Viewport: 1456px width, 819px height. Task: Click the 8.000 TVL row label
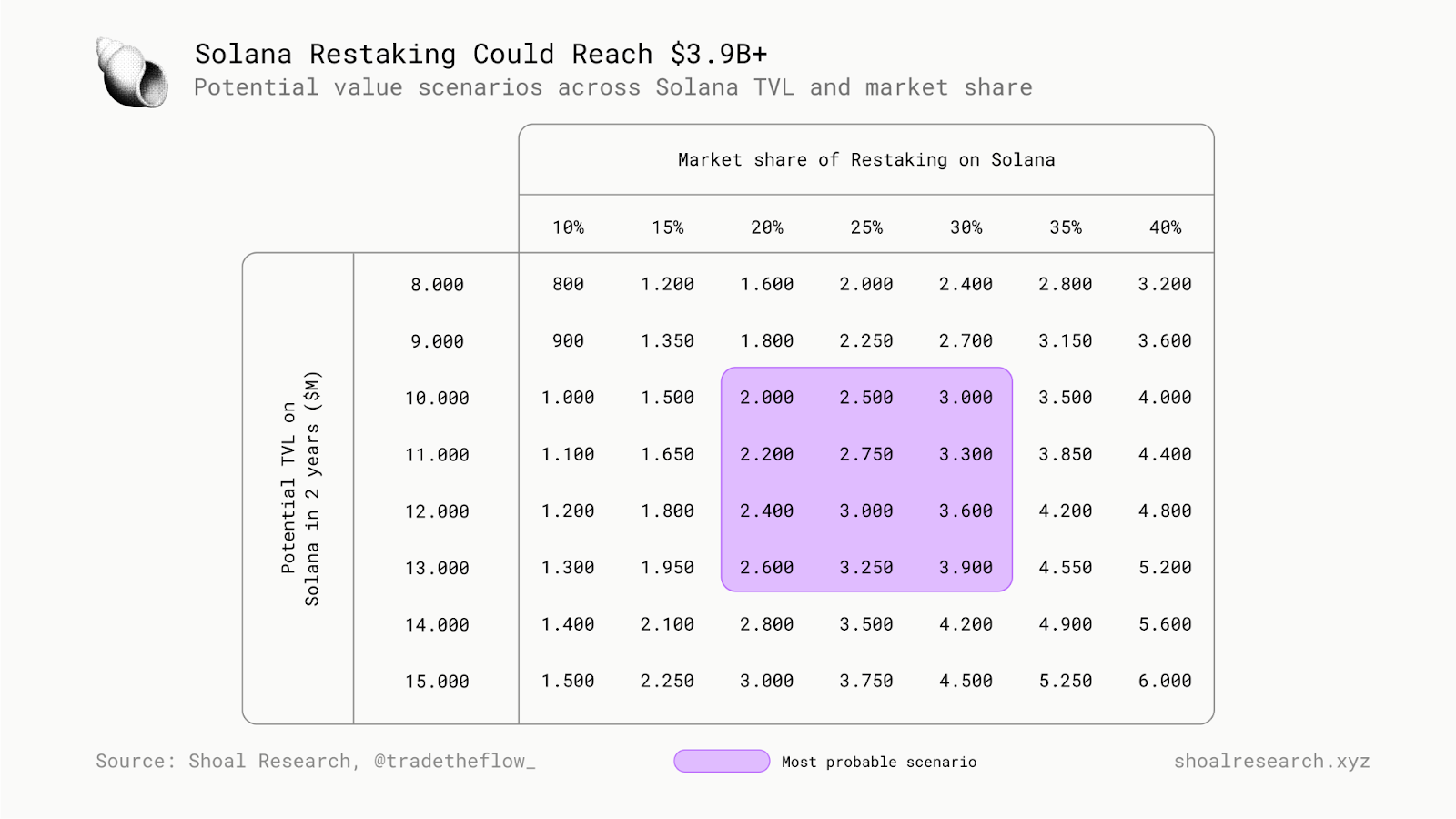437,285
